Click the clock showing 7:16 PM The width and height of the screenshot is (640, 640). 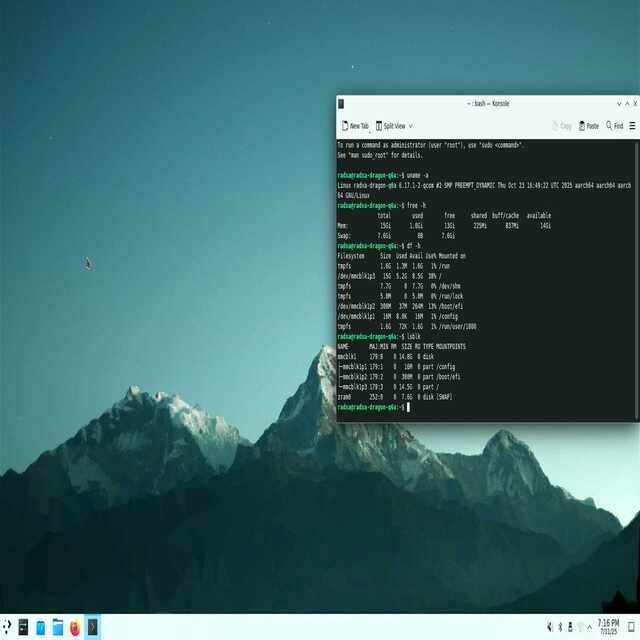click(x=608, y=627)
